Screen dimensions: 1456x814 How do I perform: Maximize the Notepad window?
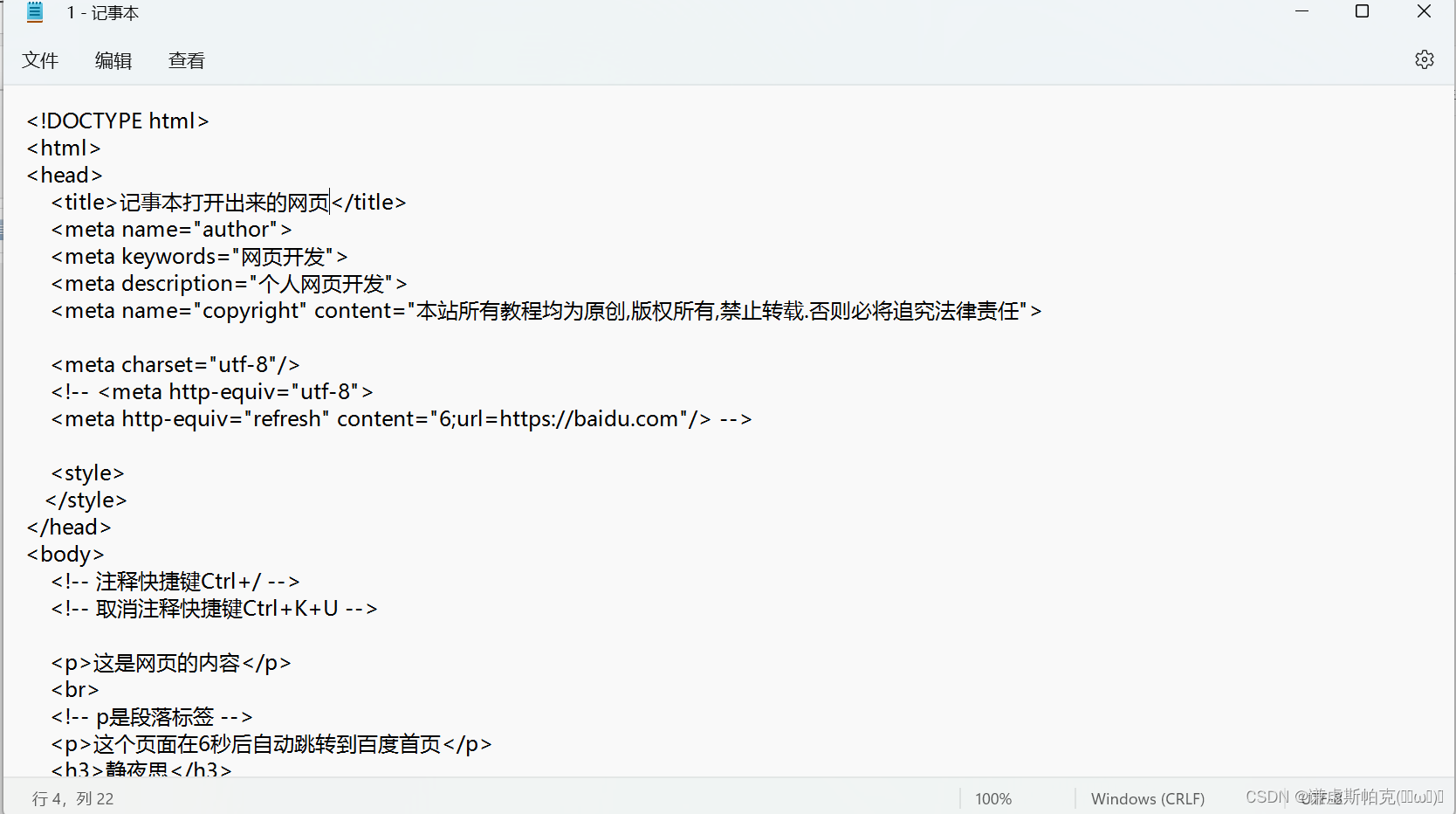pyautogui.click(x=1362, y=11)
